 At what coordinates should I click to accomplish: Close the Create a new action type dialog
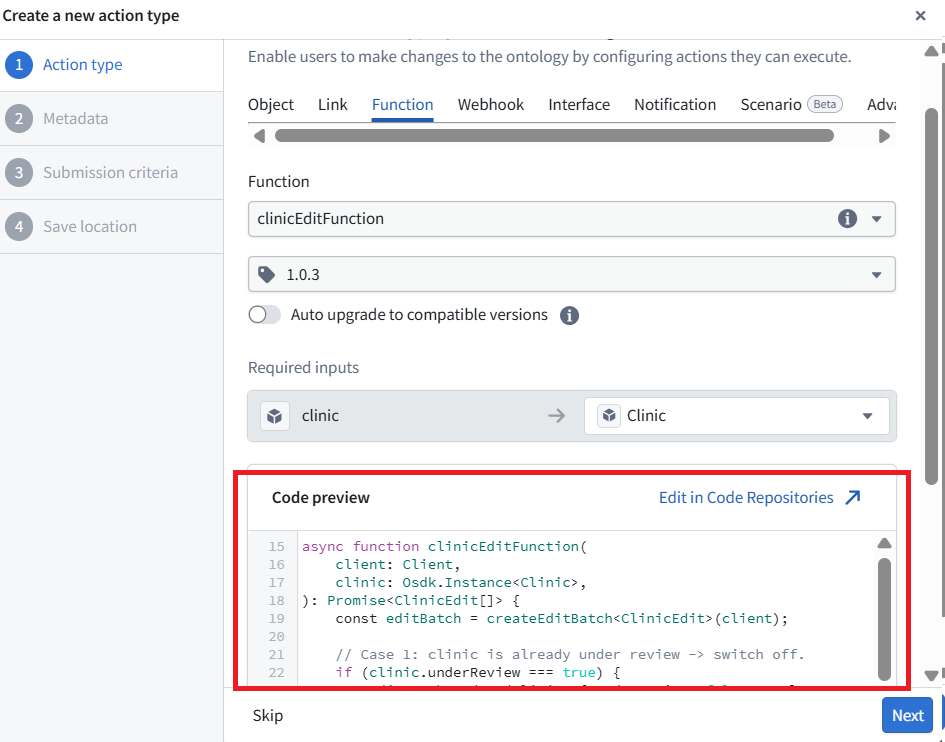[x=920, y=16]
